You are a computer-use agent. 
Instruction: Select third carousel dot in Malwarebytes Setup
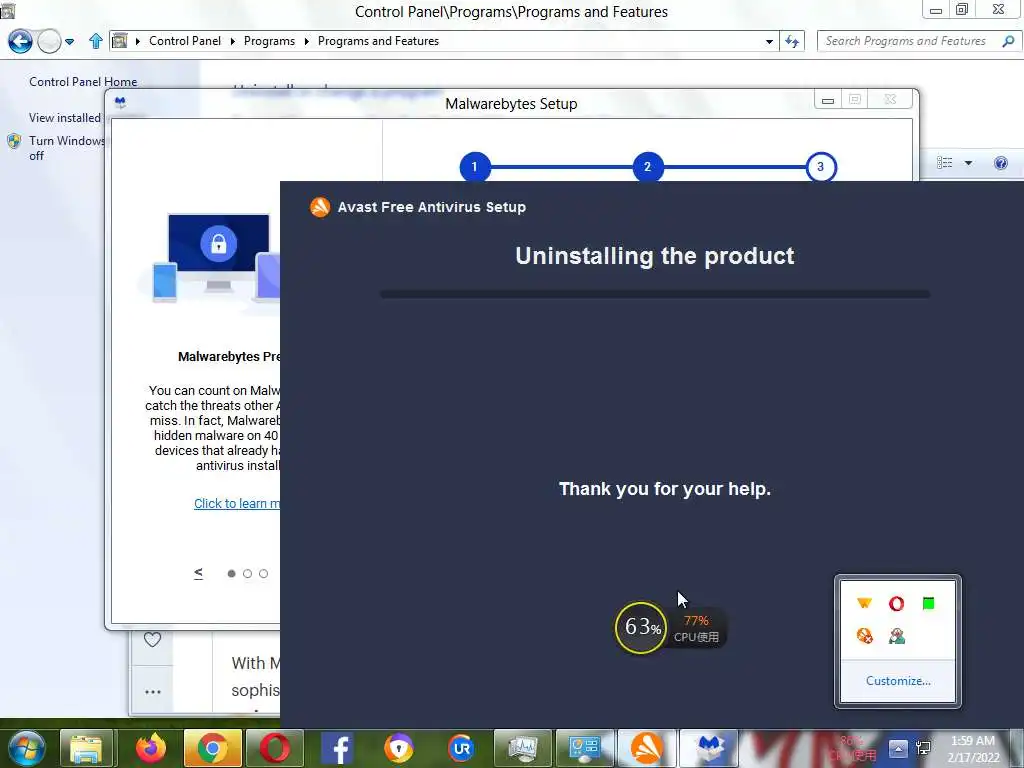(x=263, y=573)
